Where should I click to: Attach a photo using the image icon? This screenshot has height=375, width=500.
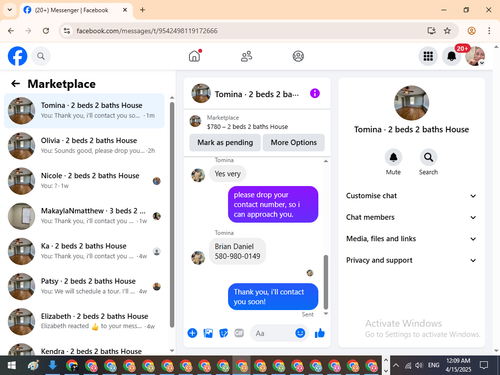point(208,333)
